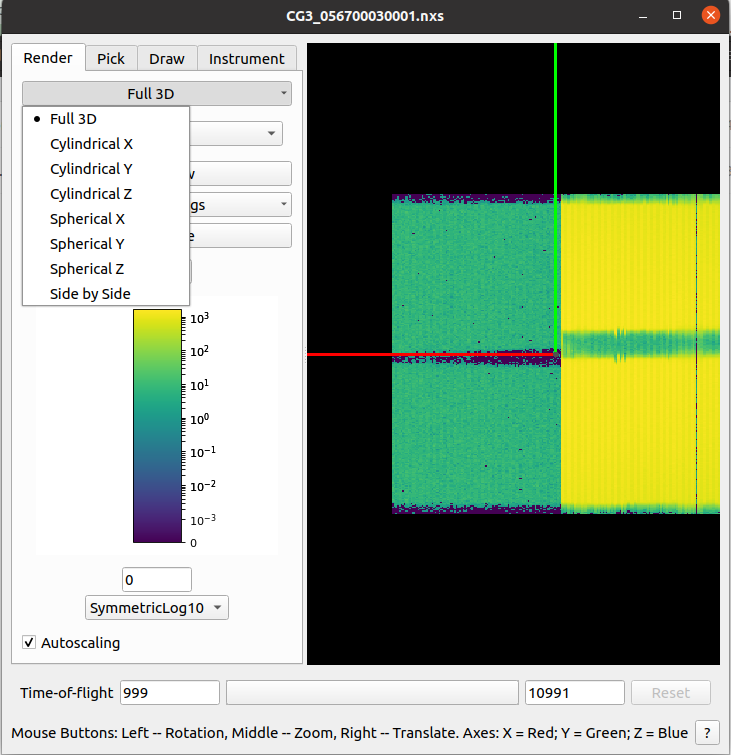Select Spherical Z projection
Screen dimensions: 731x755
pos(106,269)
